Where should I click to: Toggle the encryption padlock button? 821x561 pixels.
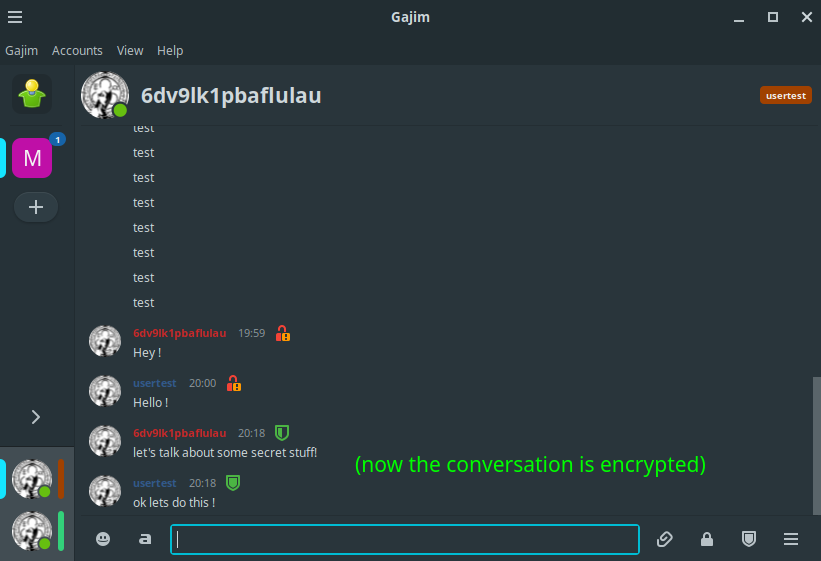[707, 538]
